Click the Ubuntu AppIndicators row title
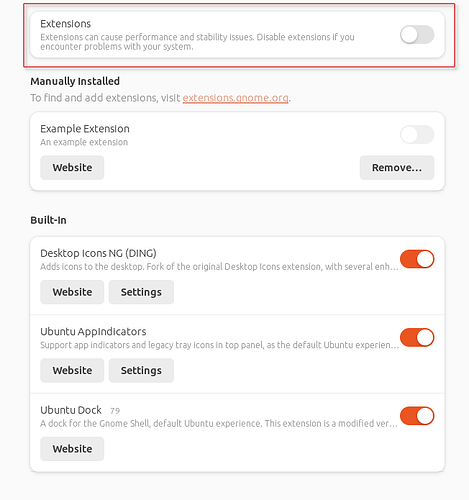469x500 pixels. pos(93,332)
